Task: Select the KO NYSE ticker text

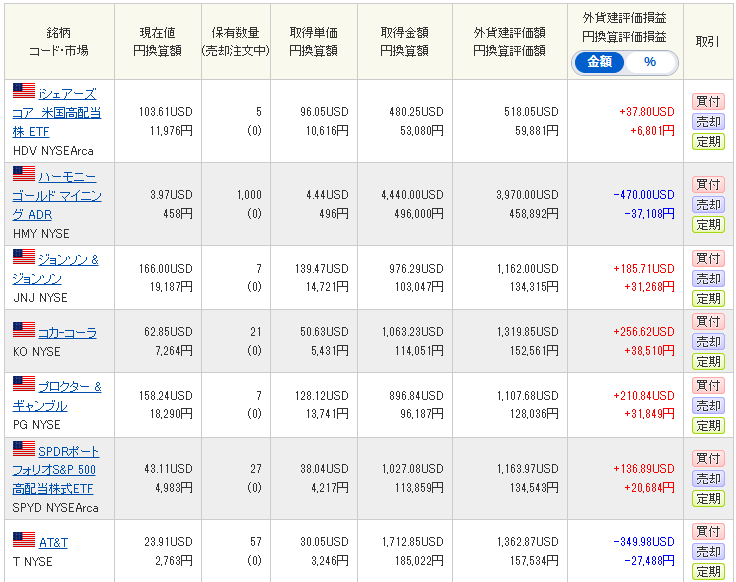Action: tap(37, 352)
